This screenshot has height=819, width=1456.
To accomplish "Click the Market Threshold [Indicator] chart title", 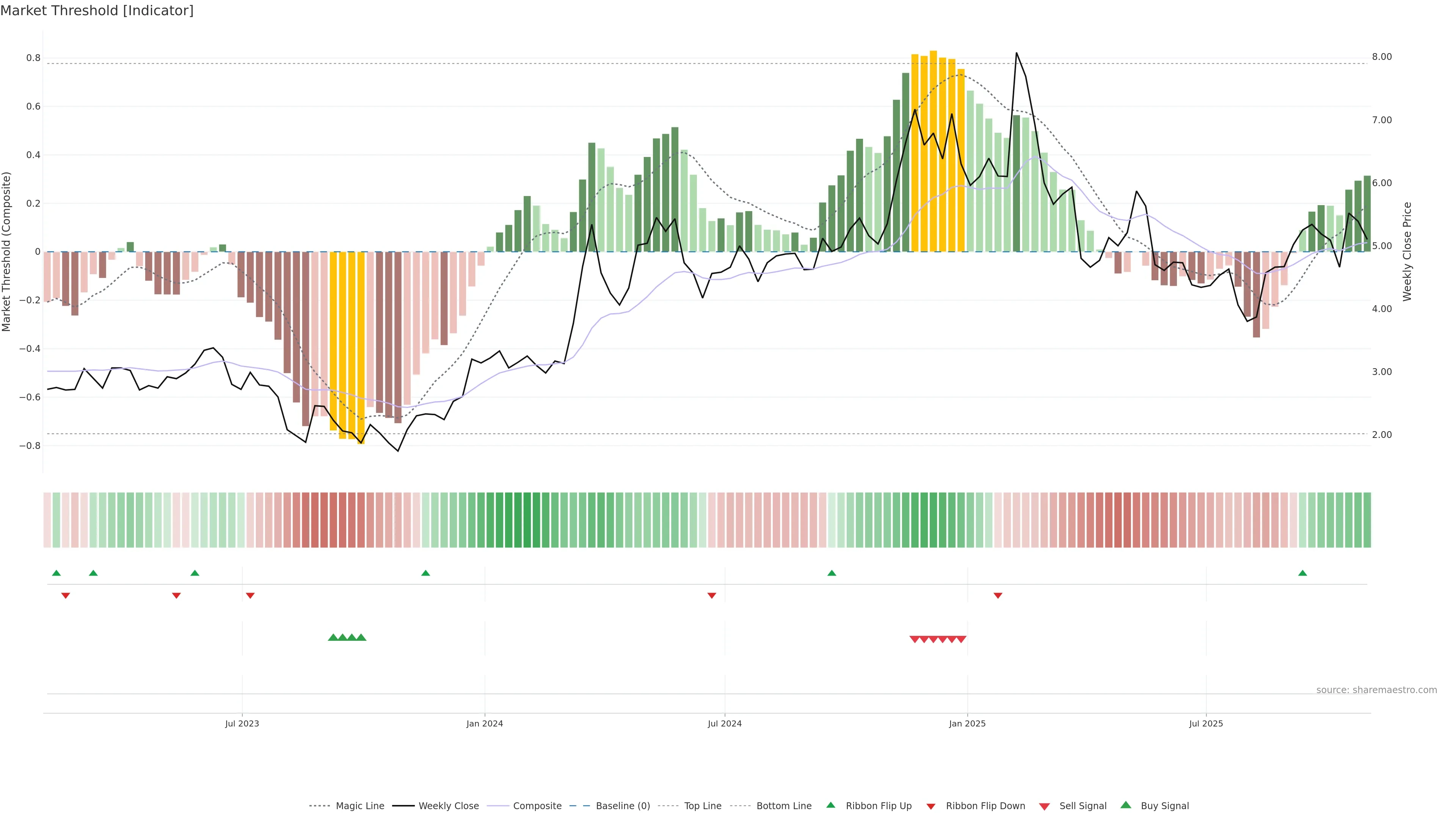I will coord(97,11).
